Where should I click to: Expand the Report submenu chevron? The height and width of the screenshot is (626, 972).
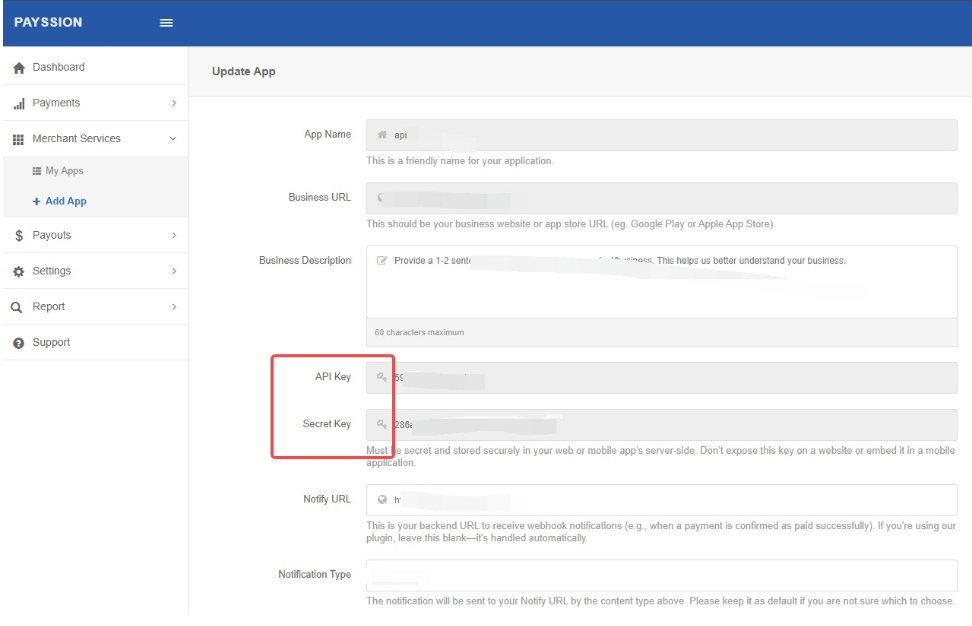pos(173,307)
